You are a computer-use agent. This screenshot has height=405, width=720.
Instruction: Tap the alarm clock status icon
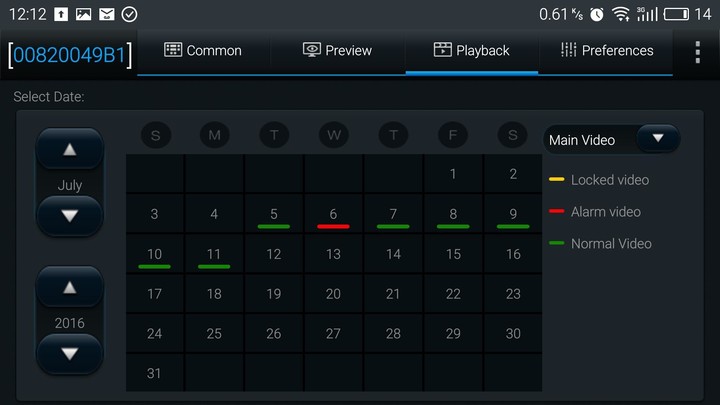pyautogui.click(x=596, y=15)
